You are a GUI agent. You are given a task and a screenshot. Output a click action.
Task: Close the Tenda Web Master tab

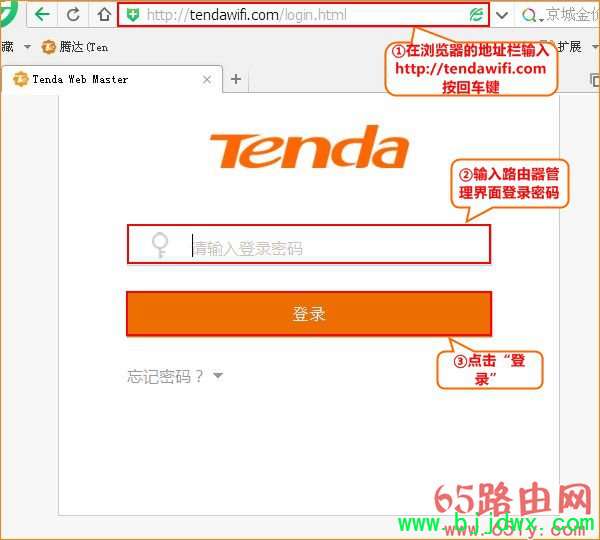(207, 80)
